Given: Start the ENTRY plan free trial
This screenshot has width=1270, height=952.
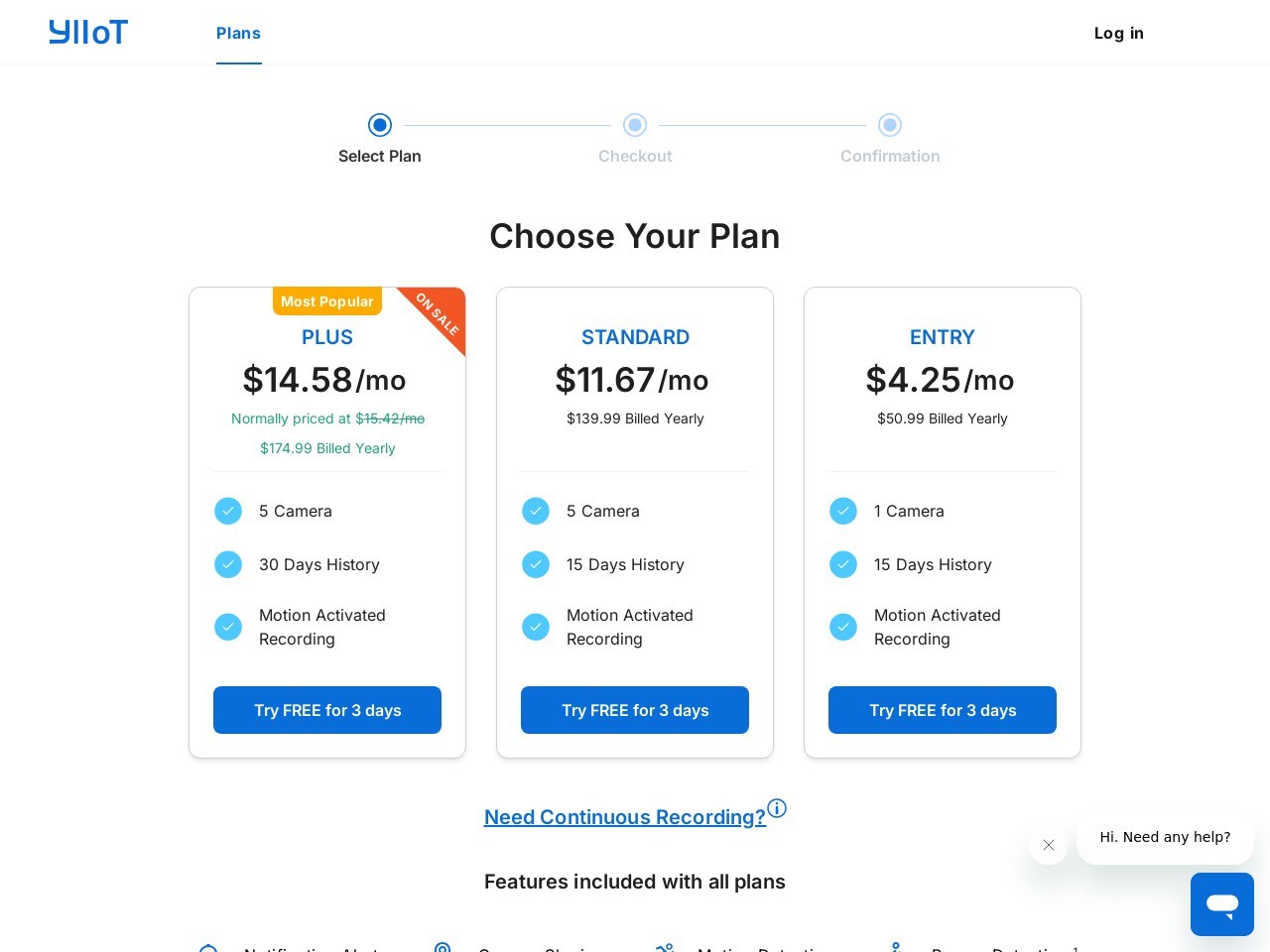Looking at the screenshot, I should tap(943, 710).
